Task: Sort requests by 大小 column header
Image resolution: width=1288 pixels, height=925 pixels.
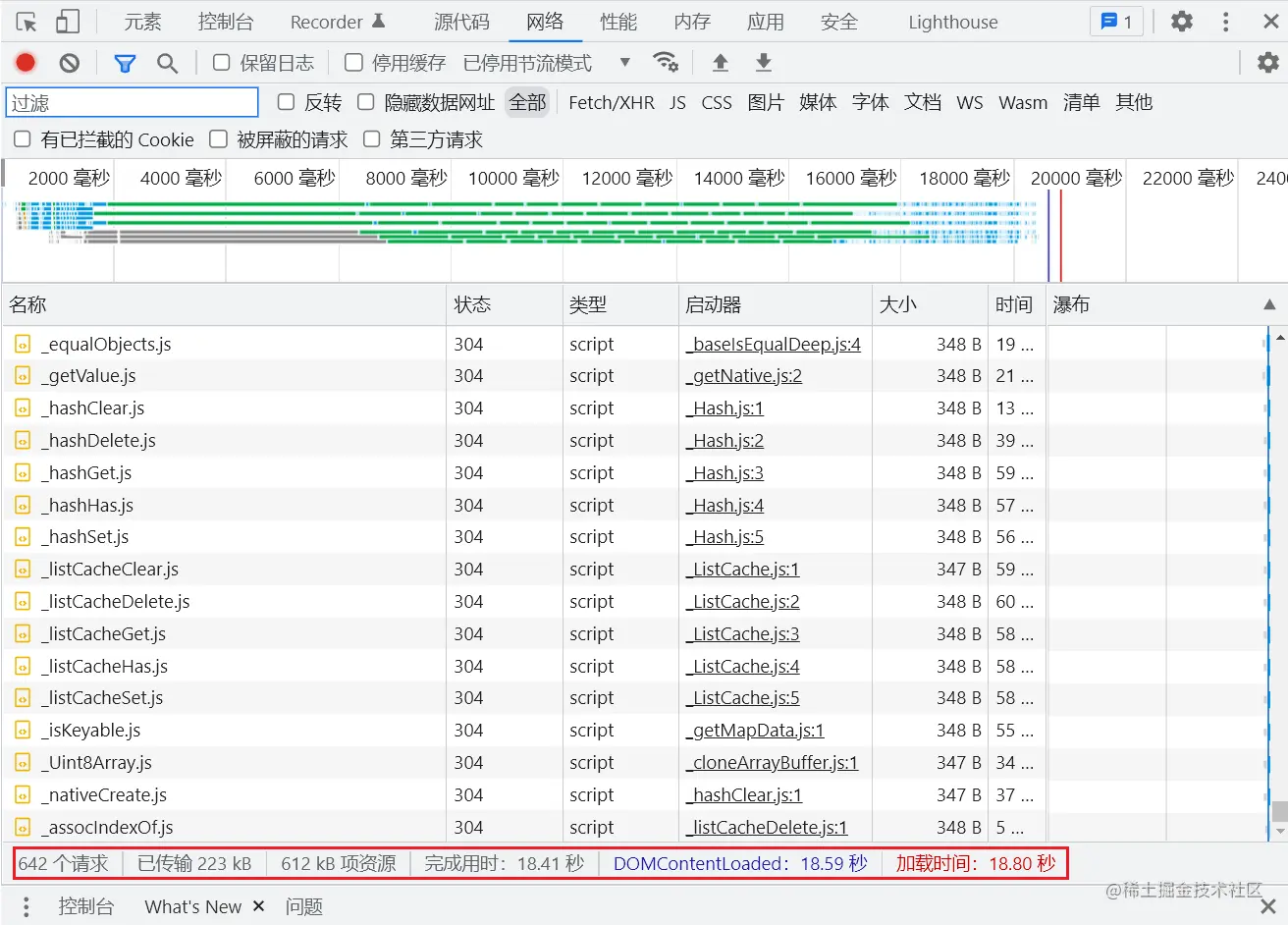Action: [x=930, y=305]
